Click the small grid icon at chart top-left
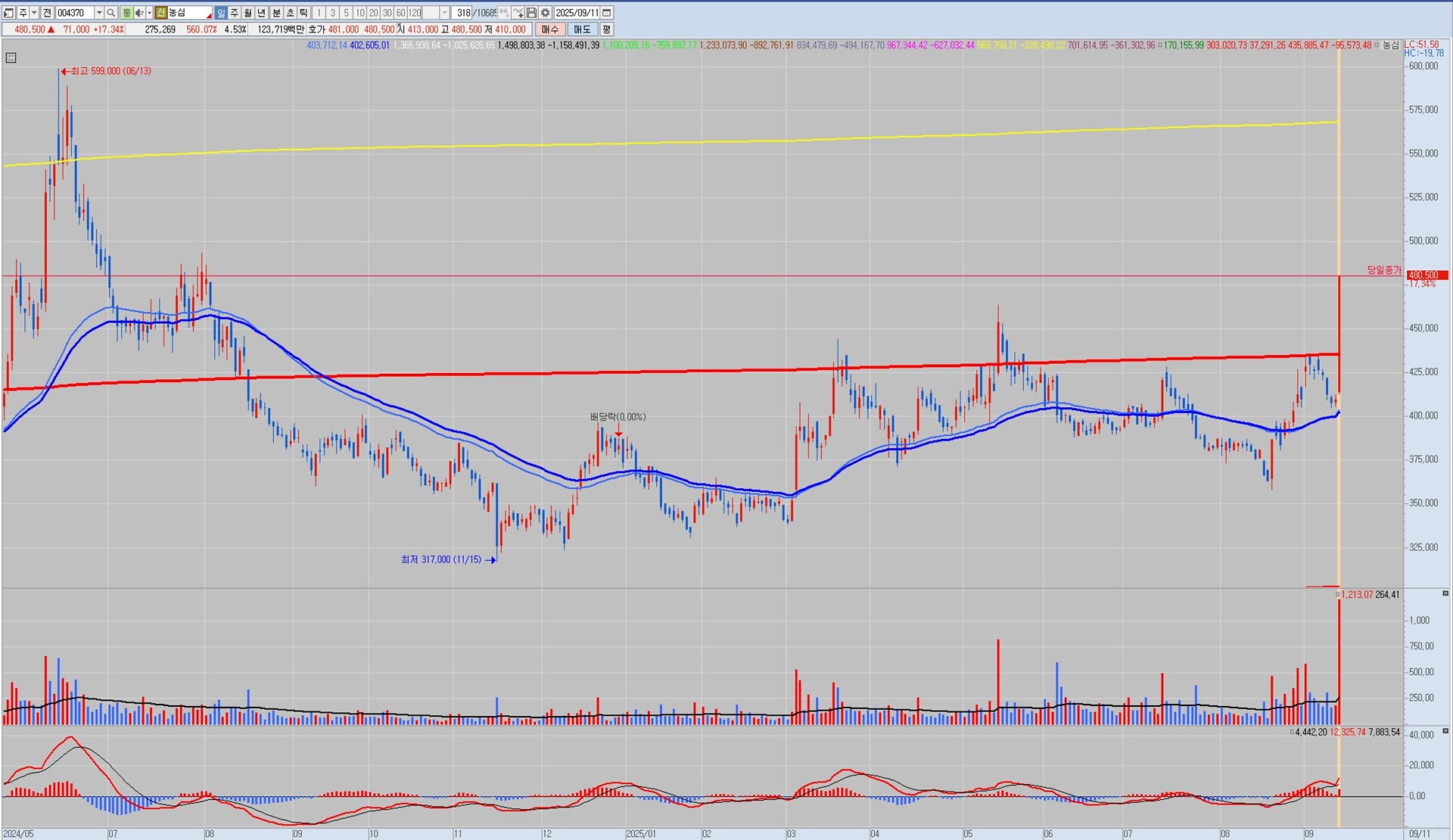The width and height of the screenshot is (1453, 840). [x=11, y=58]
